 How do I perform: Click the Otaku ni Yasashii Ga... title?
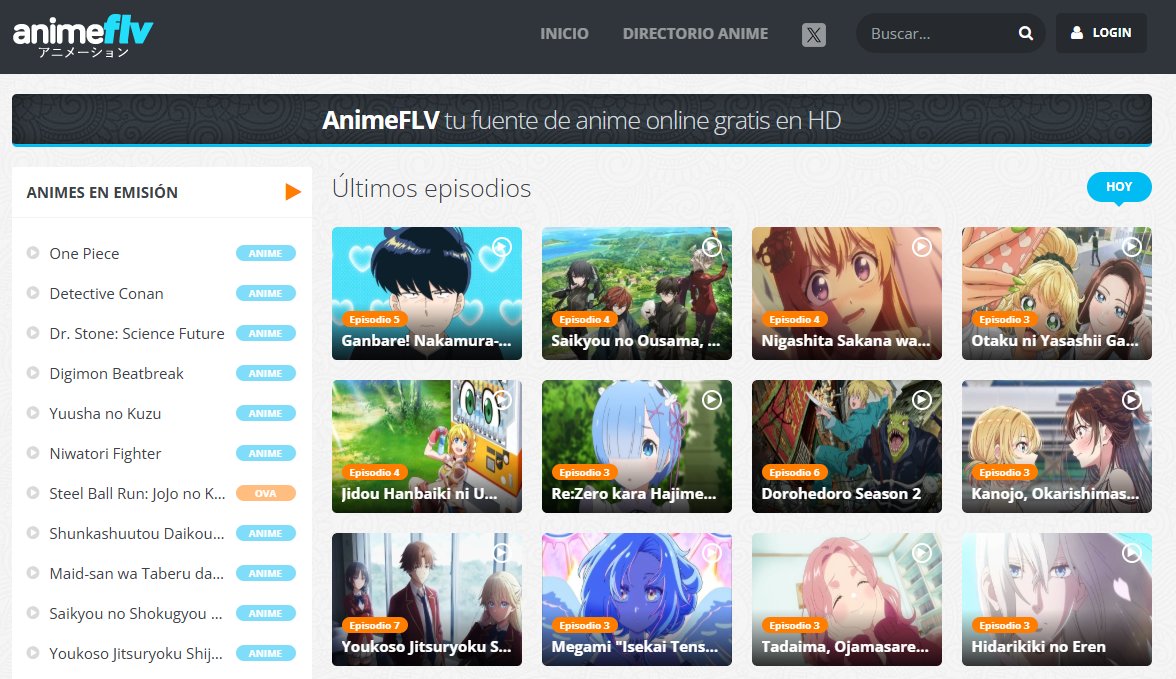1055,341
